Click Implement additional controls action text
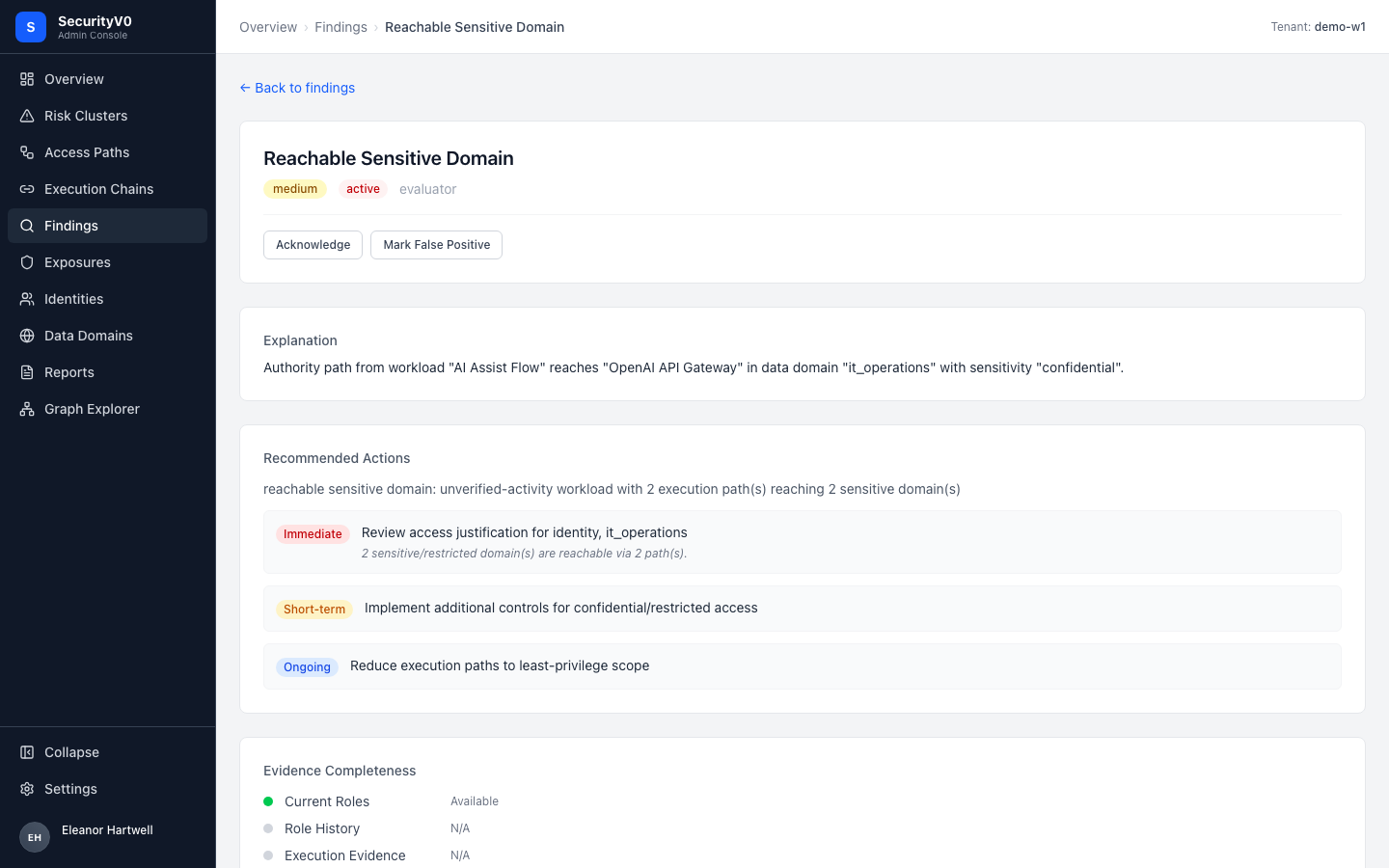The height and width of the screenshot is (868, 1389). pyautogui.click(x=561, y=608)
